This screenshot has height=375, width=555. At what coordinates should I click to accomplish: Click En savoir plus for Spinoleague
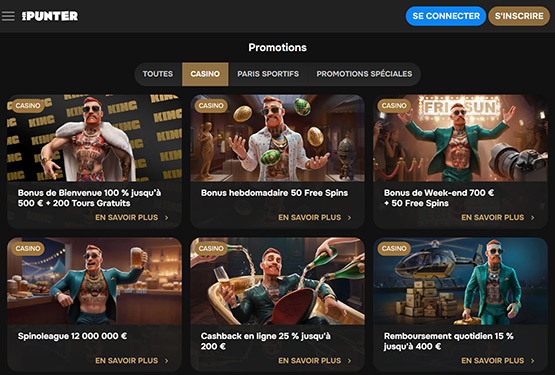point(132,360)
